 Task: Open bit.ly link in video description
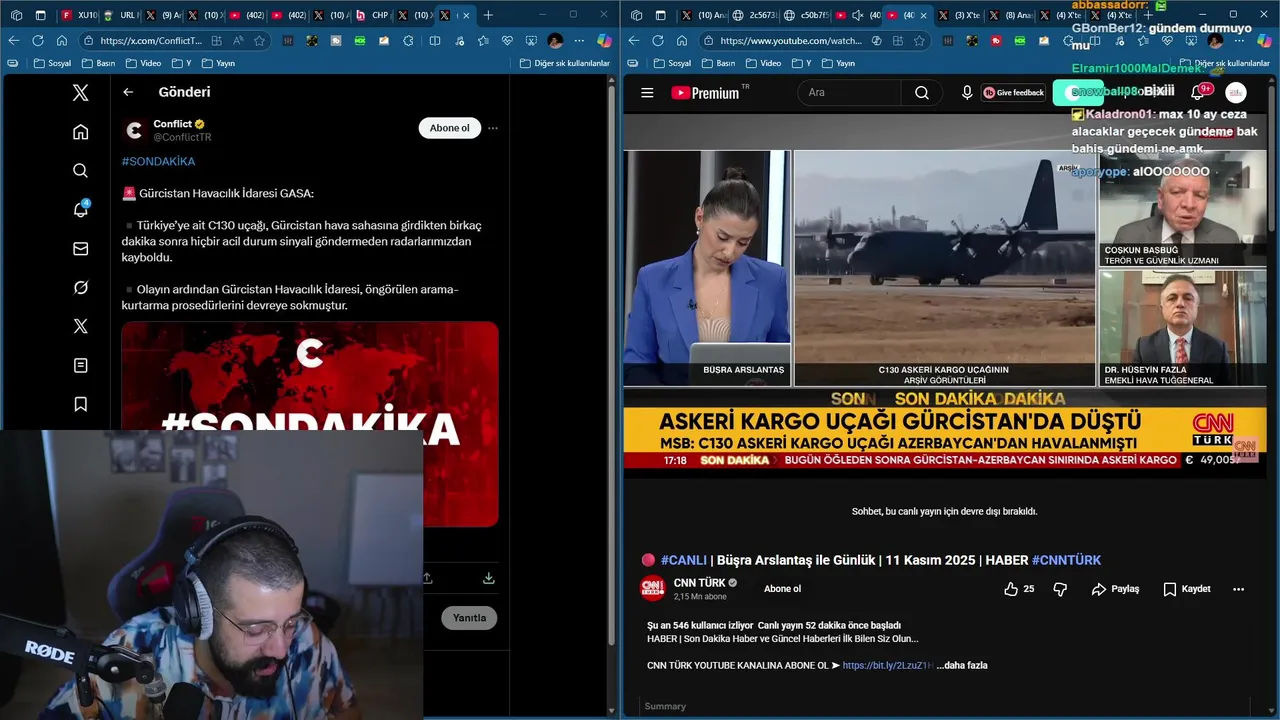point(888,665)
